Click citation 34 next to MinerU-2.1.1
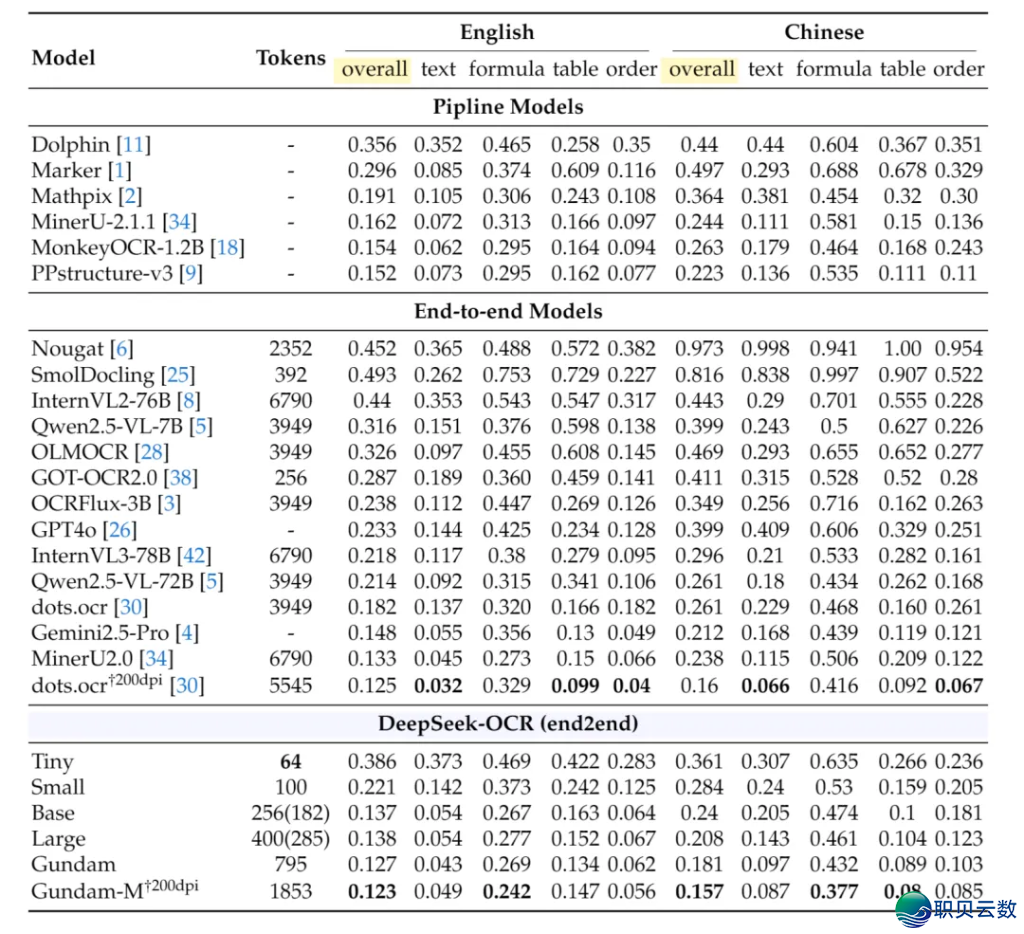 [181, 222]
